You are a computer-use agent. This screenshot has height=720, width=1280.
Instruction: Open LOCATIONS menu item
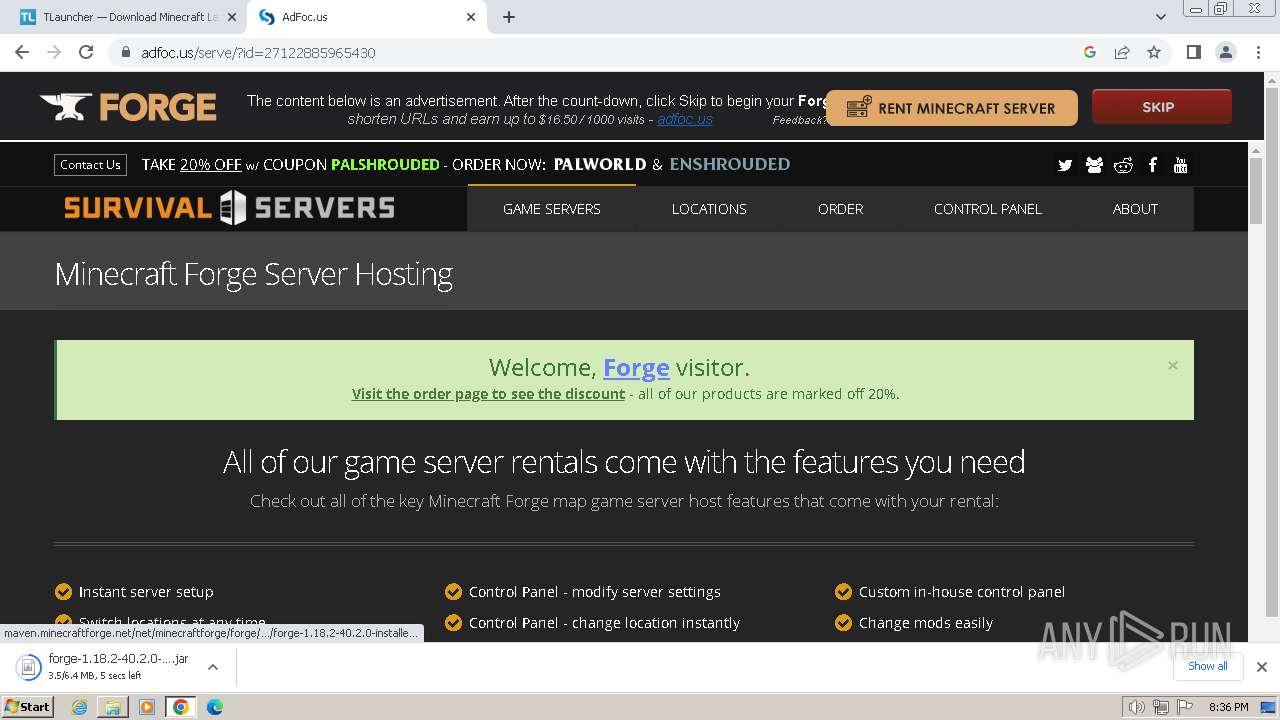709,208
